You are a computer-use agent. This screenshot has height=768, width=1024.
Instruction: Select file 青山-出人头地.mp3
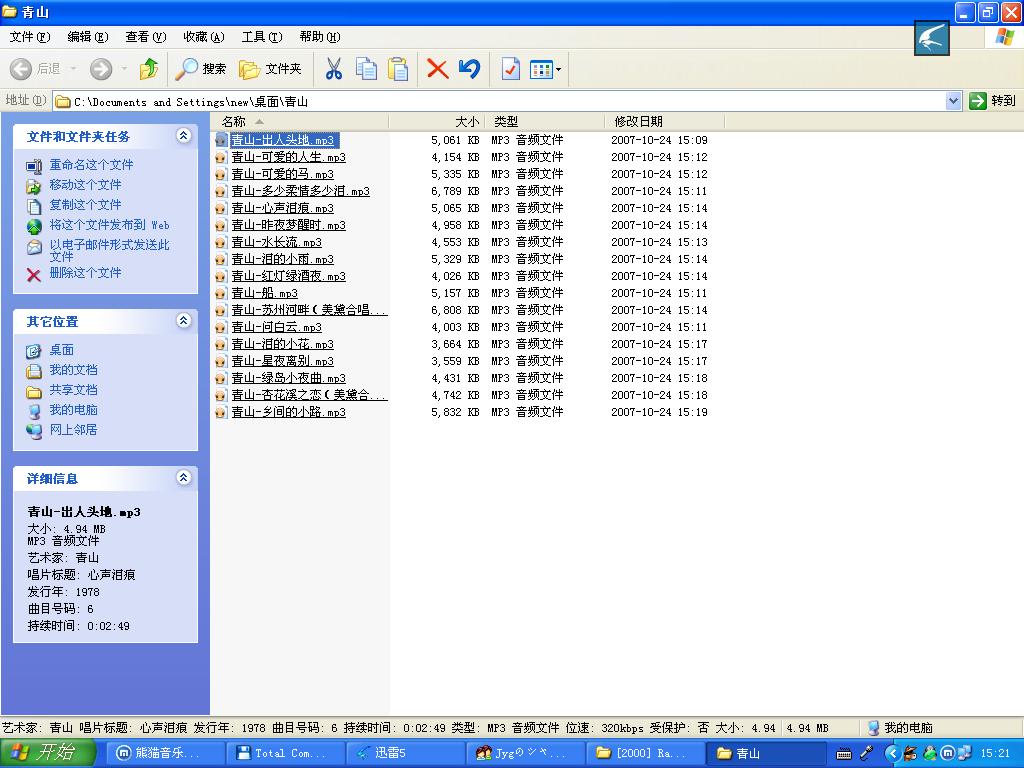coord(283,140)
